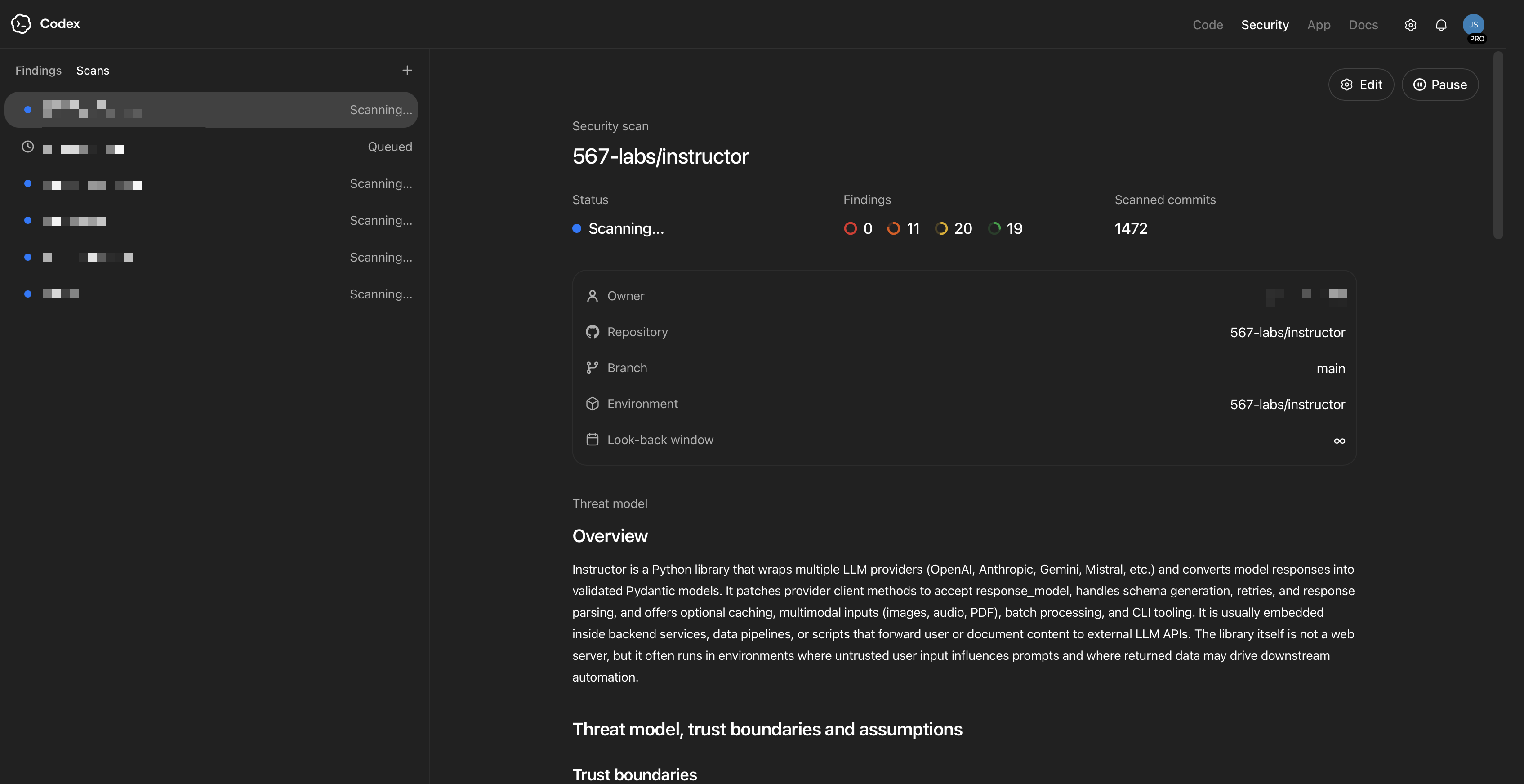The height and width of the screenshot is (784, 1524).
Task: Switch to the Findings tab
Action: (38, 70)
